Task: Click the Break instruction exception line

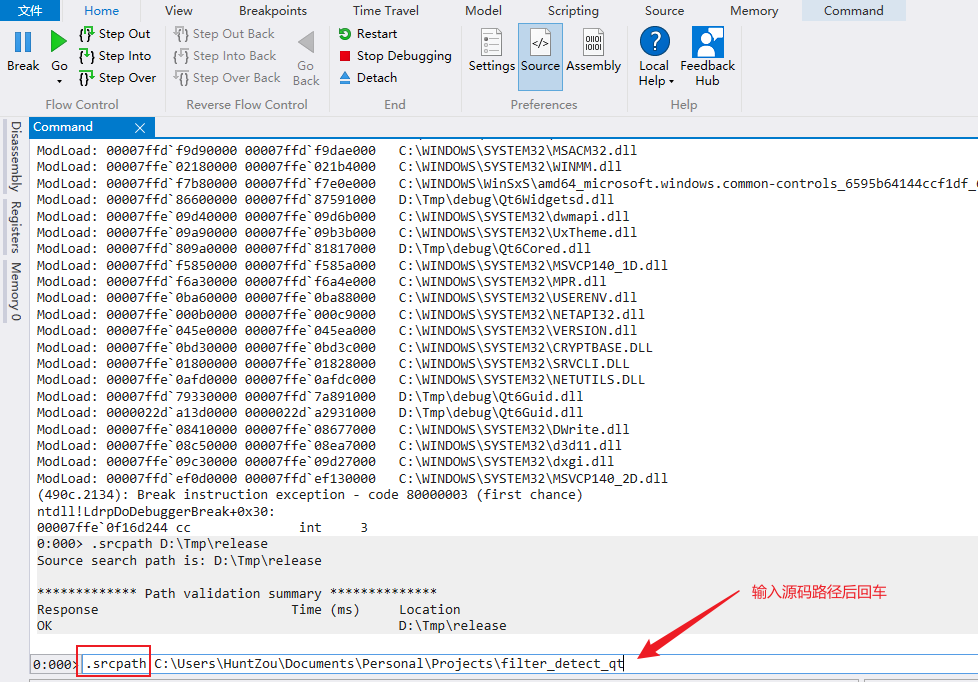Action: tap(310, 495)
